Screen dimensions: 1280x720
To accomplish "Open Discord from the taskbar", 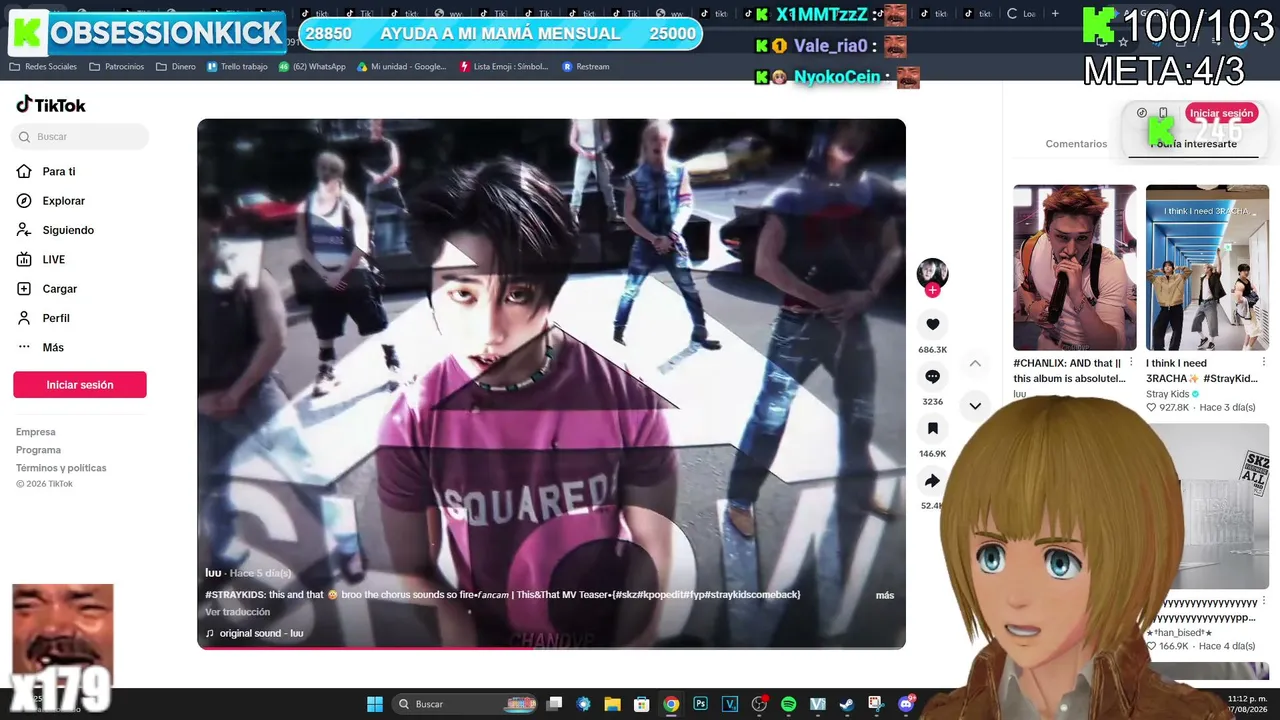I will click(906, 704).
